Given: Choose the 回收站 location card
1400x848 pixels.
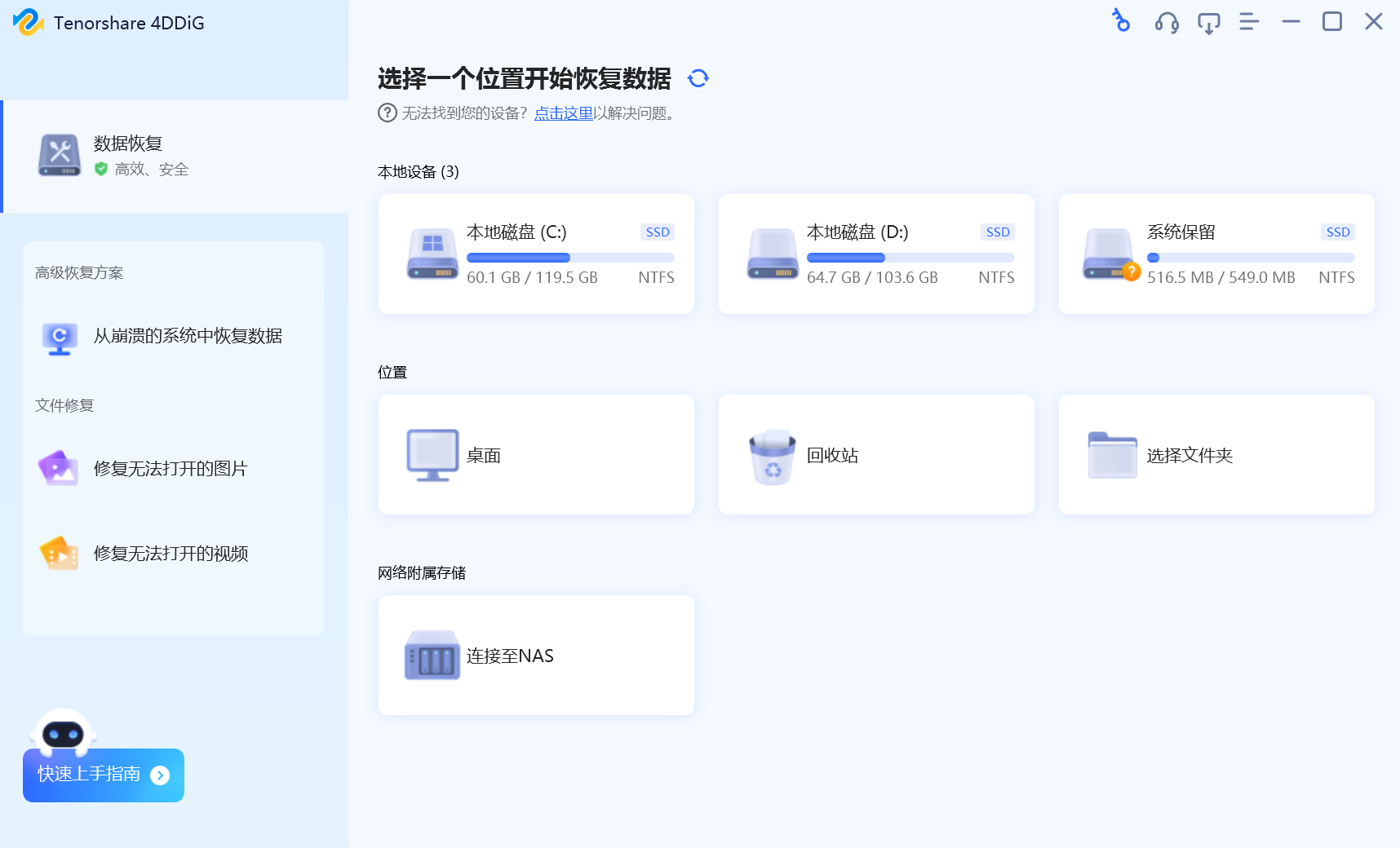Looking at the screenshot, I should tap(876, 455).
